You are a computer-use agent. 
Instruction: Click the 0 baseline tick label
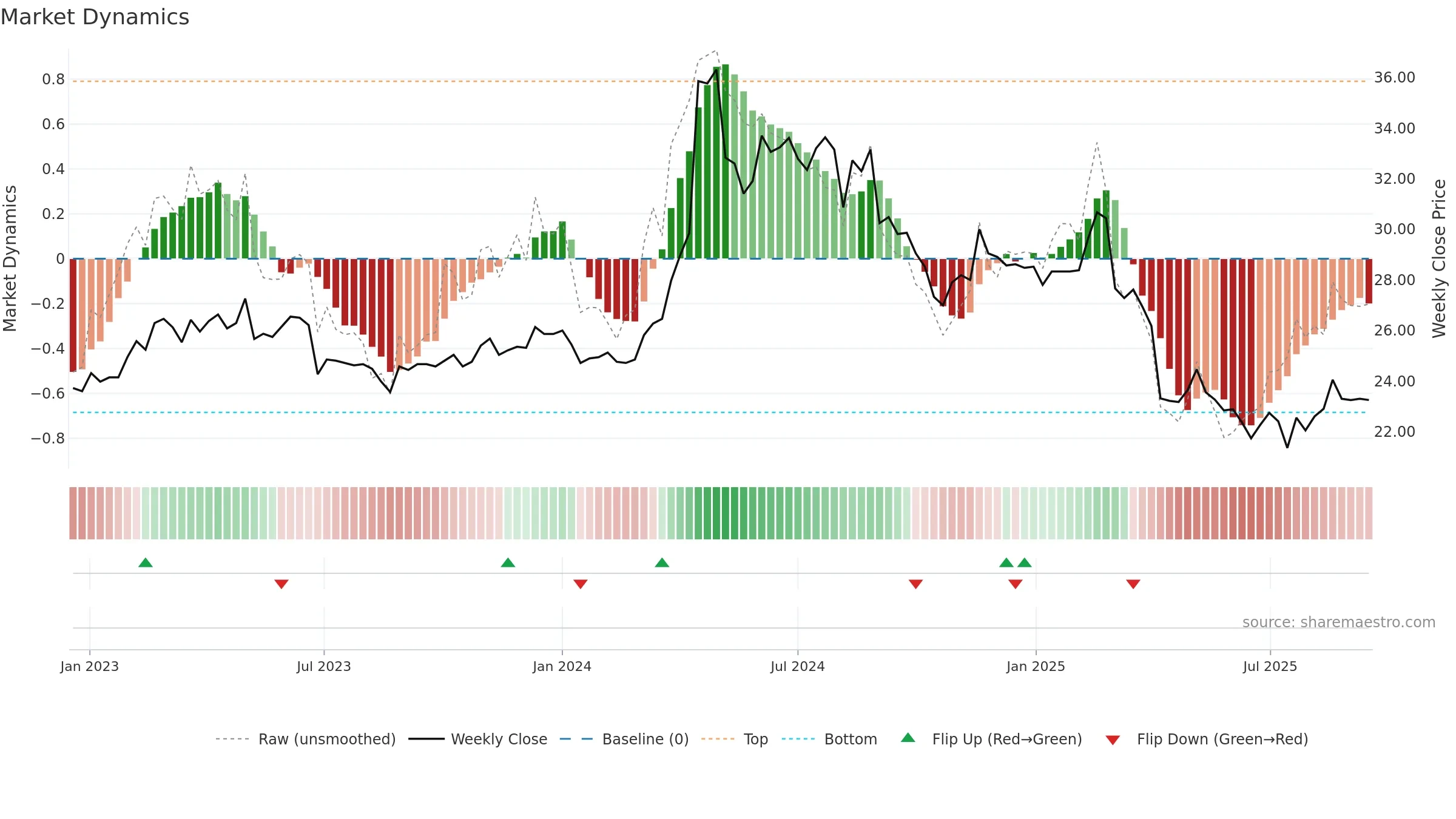coord(60,259)
